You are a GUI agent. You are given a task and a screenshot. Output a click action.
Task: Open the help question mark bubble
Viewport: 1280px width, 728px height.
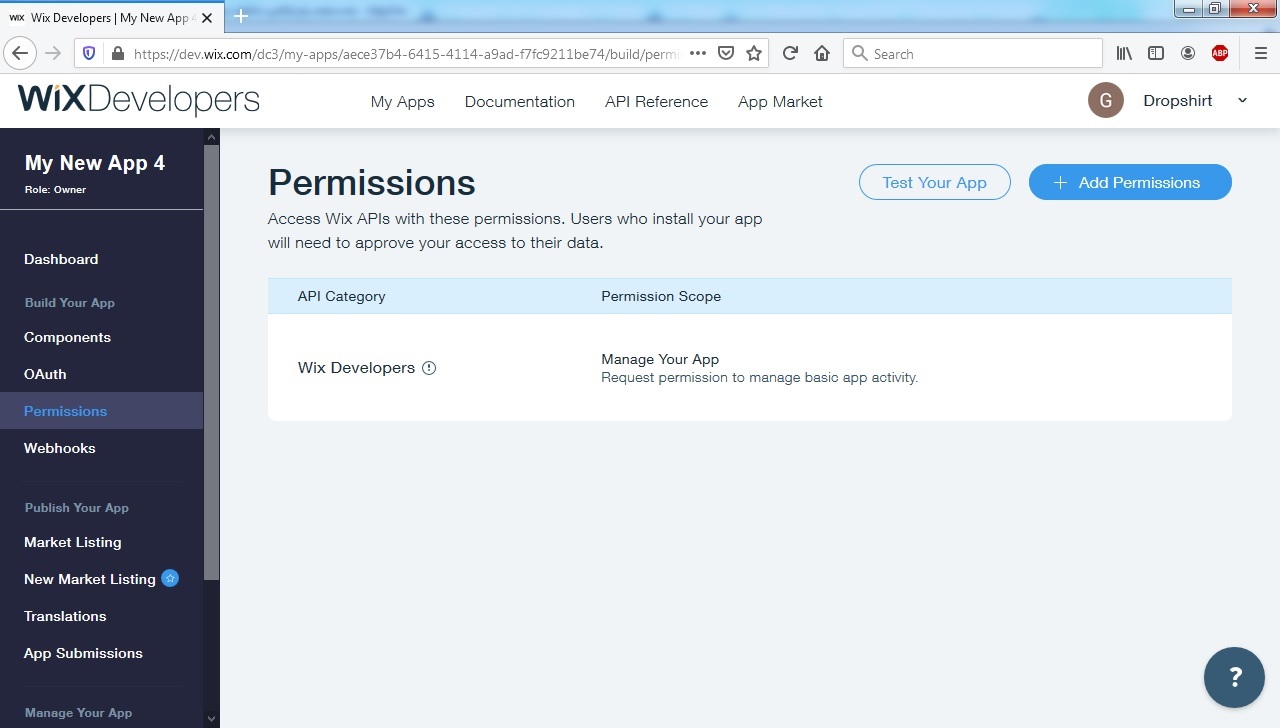(x=1234, y=678)
